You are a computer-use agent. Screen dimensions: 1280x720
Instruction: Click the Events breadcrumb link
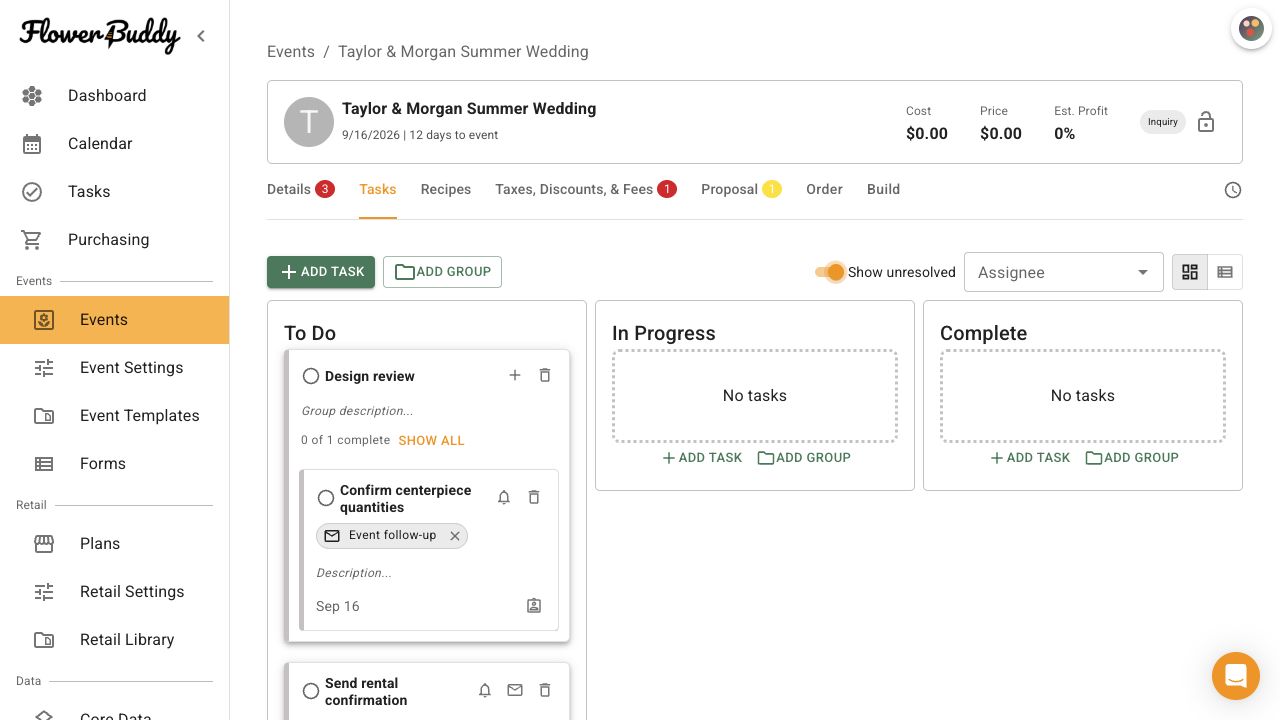291,52
